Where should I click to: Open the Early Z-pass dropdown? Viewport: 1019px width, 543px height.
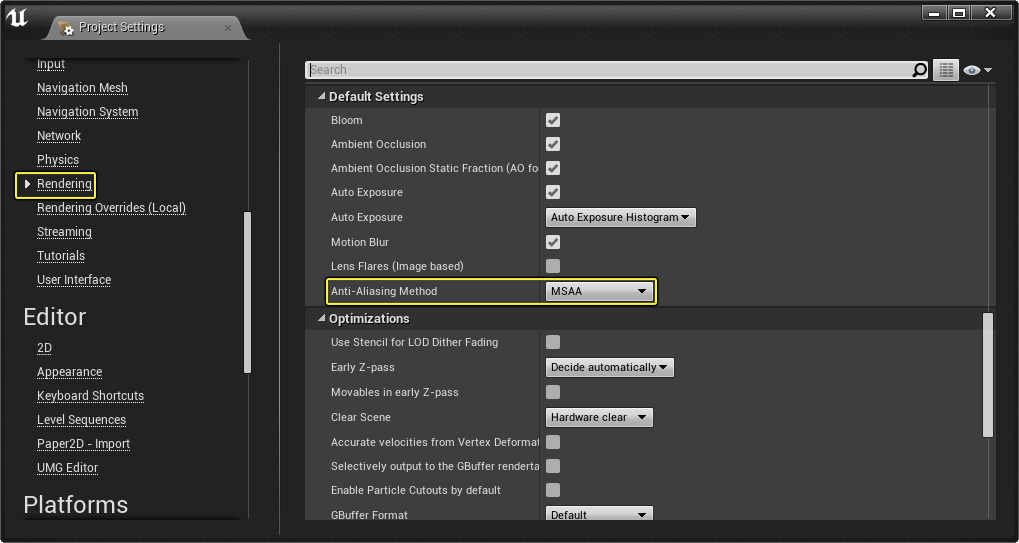[610, 367]
